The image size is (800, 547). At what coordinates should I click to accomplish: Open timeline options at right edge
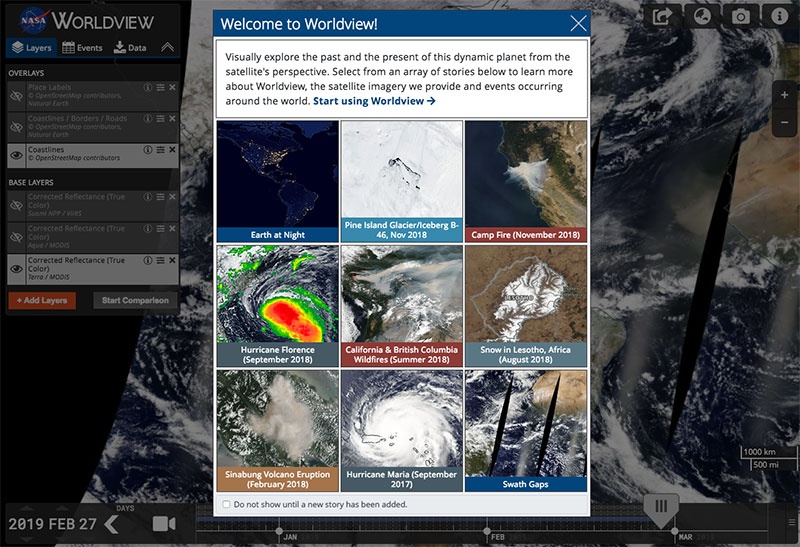click(791, 523)
